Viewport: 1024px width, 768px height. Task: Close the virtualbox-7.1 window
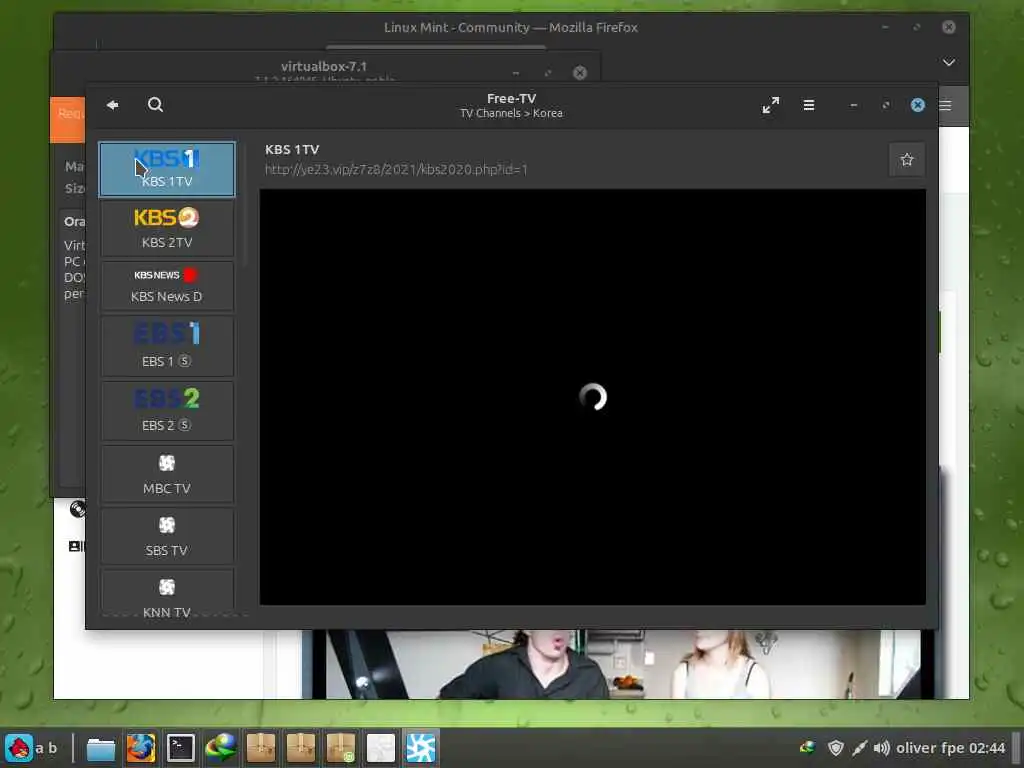(579, 72)
